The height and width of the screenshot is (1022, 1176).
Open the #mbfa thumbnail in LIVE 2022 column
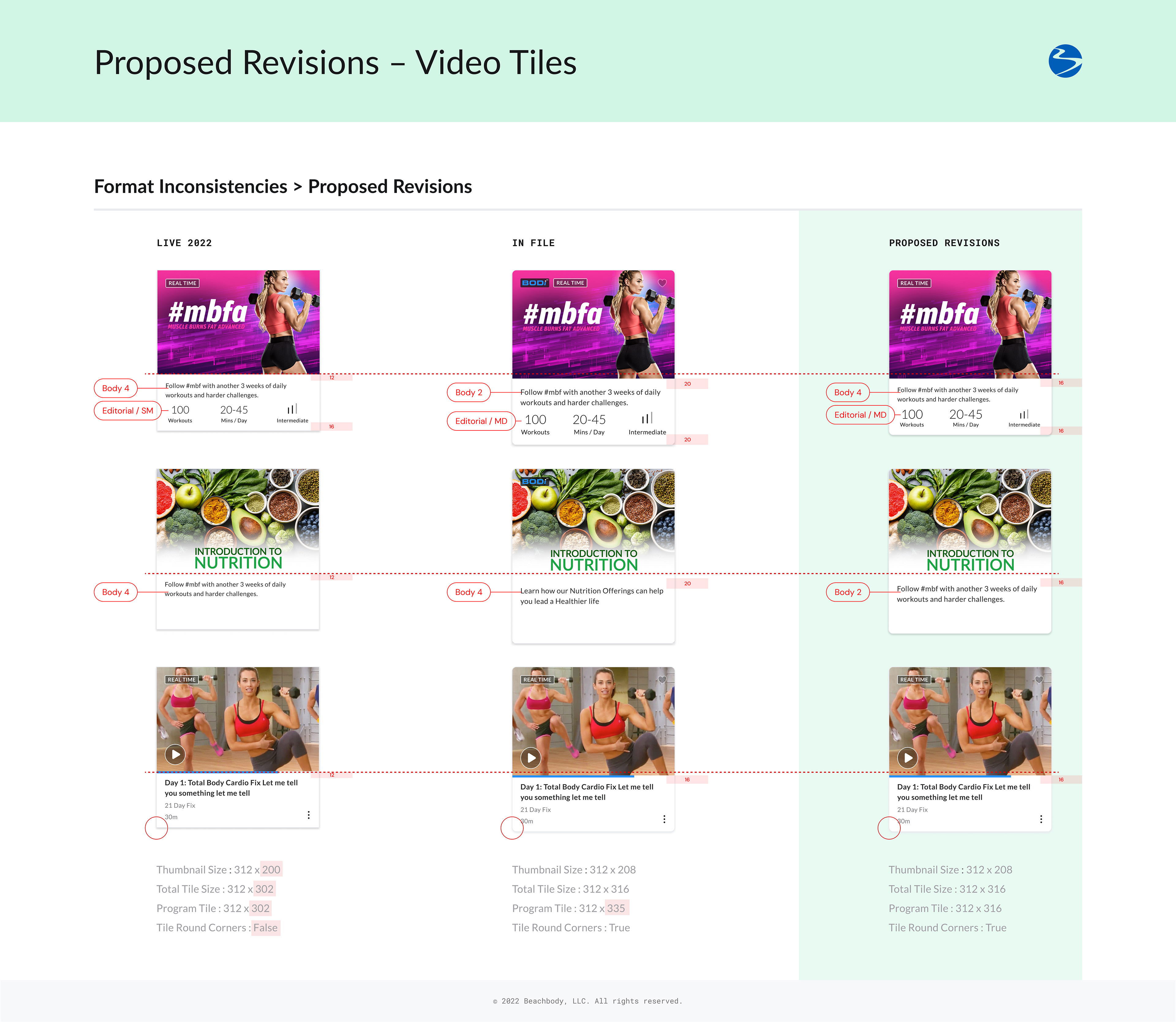(x=238, y=322)
